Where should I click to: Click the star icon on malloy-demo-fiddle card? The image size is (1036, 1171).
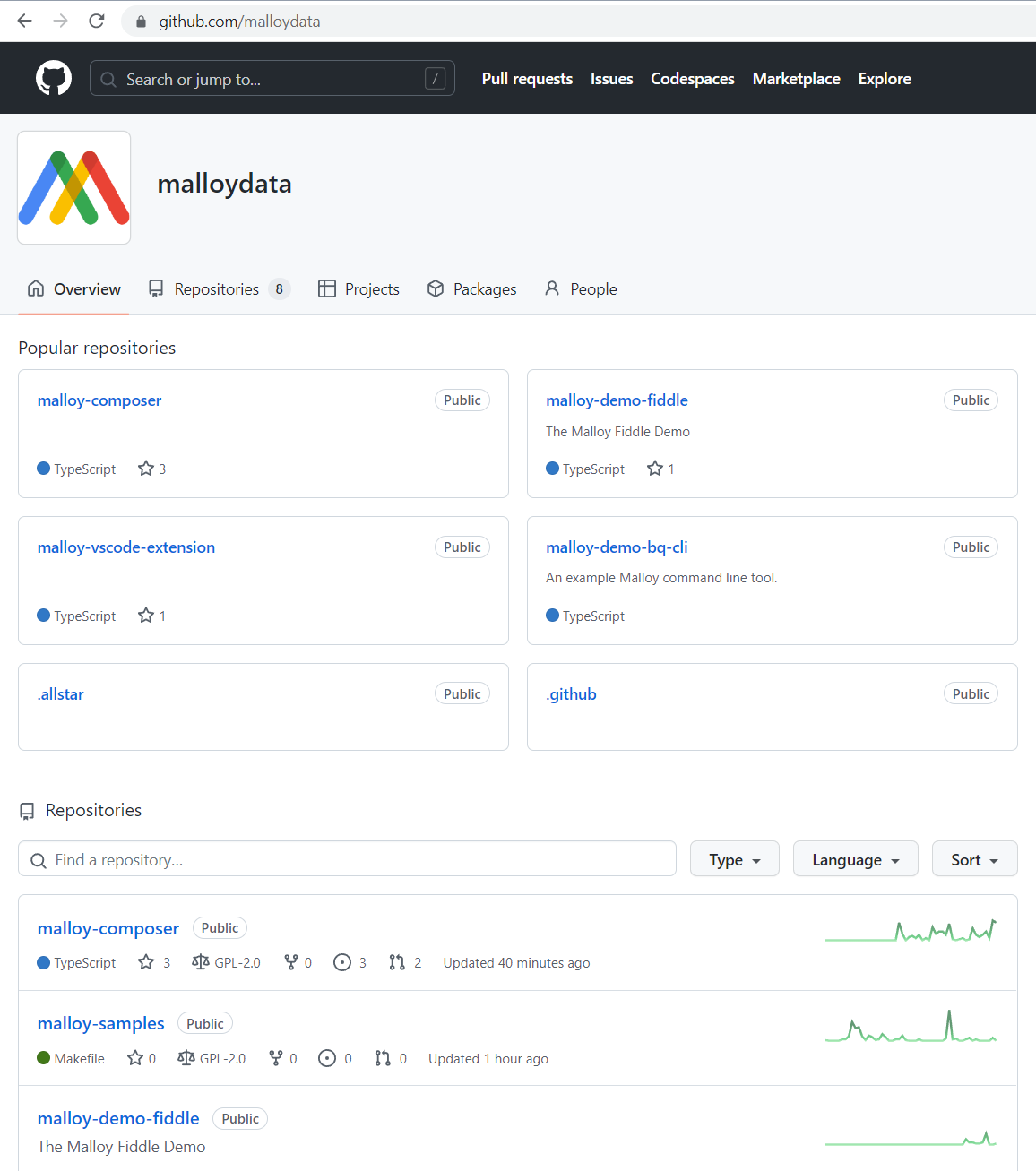pyautogui.click(x=655, y=469)
